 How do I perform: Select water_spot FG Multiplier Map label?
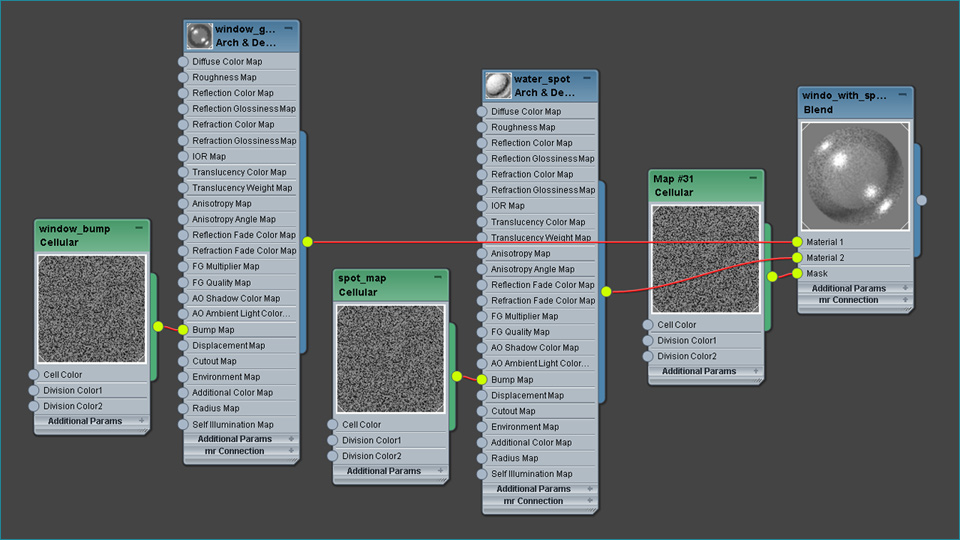click(524, 317)
